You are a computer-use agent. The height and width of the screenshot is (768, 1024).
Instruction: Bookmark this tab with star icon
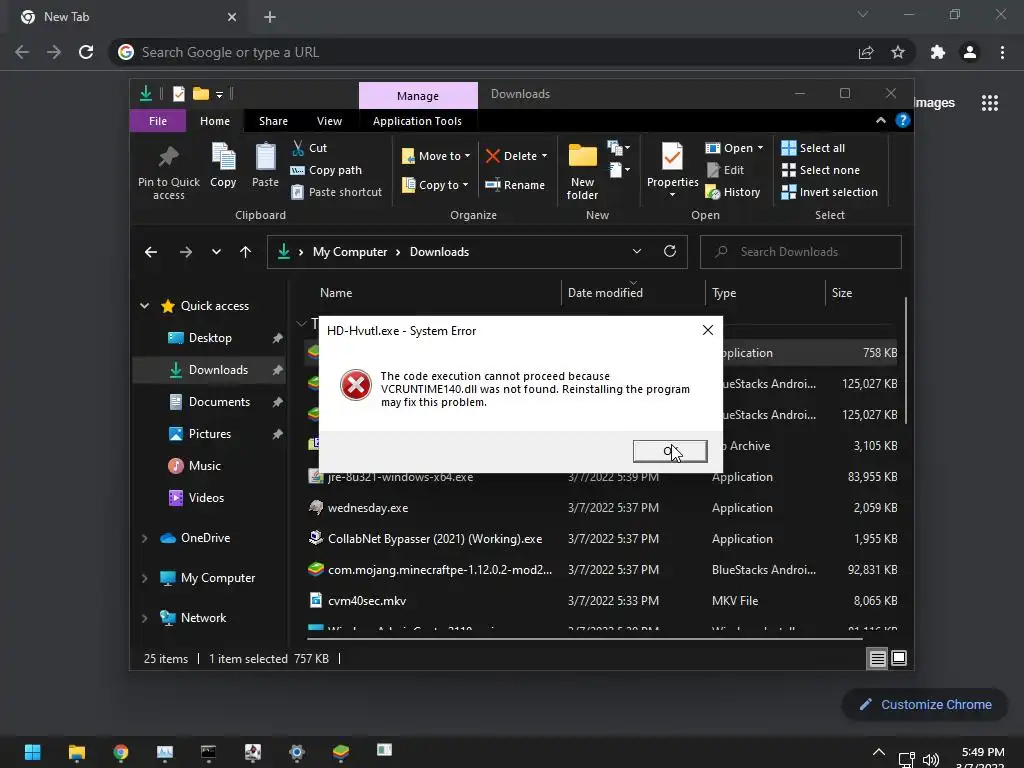[x=898, y=52]
